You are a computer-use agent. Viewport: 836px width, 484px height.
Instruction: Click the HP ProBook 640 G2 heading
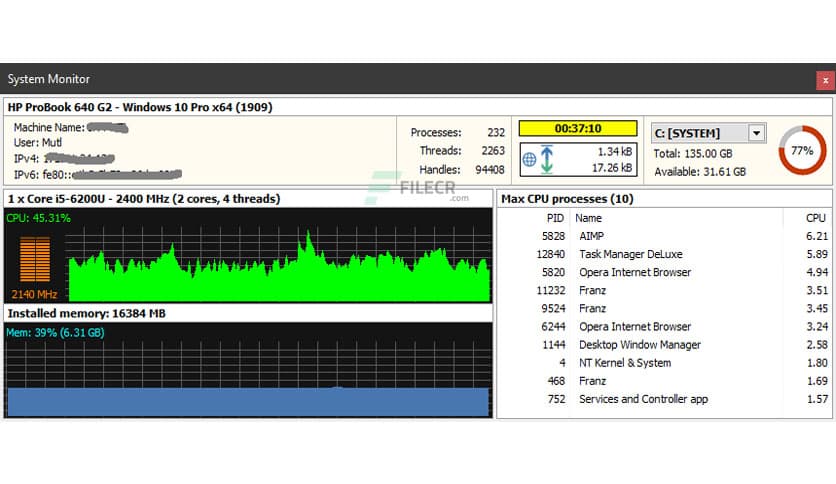click(x=140, y=107)
